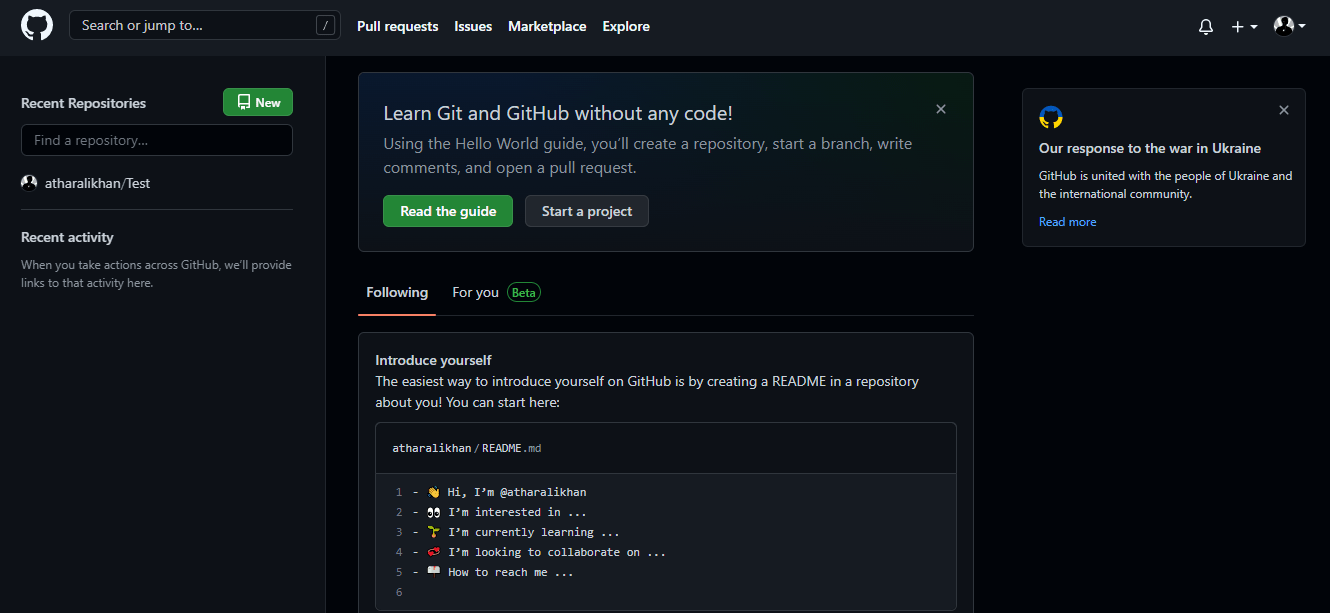The height and width of the screenshot is (613, 1330).
Task: Open the Read more link
Action: click(x=1067, y=222)
